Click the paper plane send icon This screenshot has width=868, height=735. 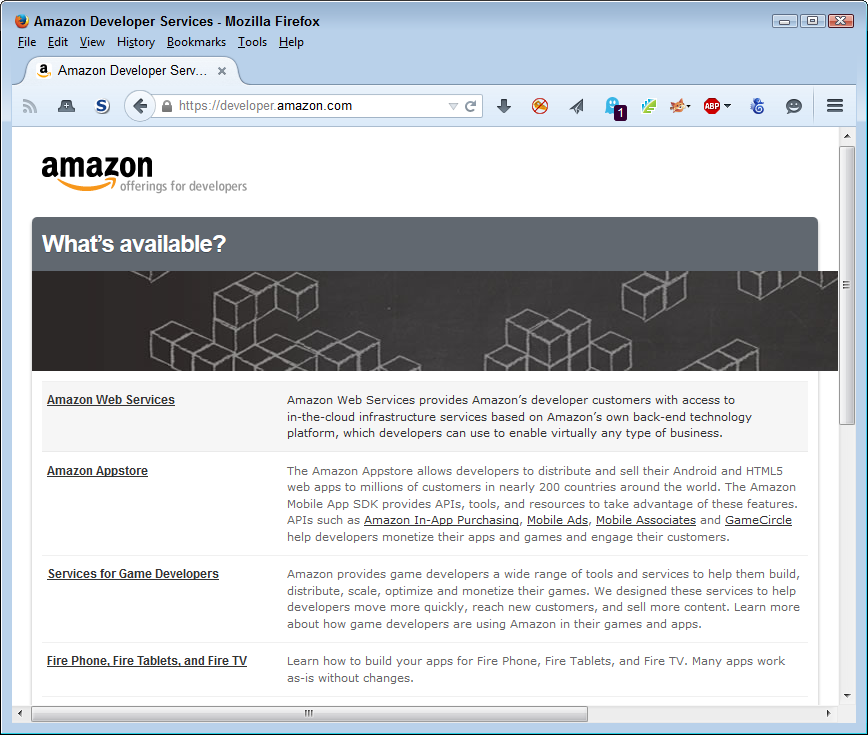(x=576, y=105)
